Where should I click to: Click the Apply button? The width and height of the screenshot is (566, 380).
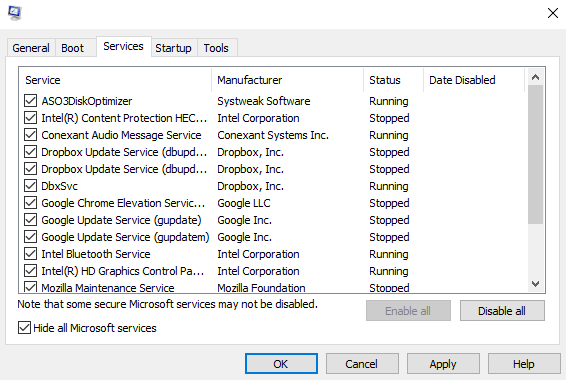(x=443, y=363)
